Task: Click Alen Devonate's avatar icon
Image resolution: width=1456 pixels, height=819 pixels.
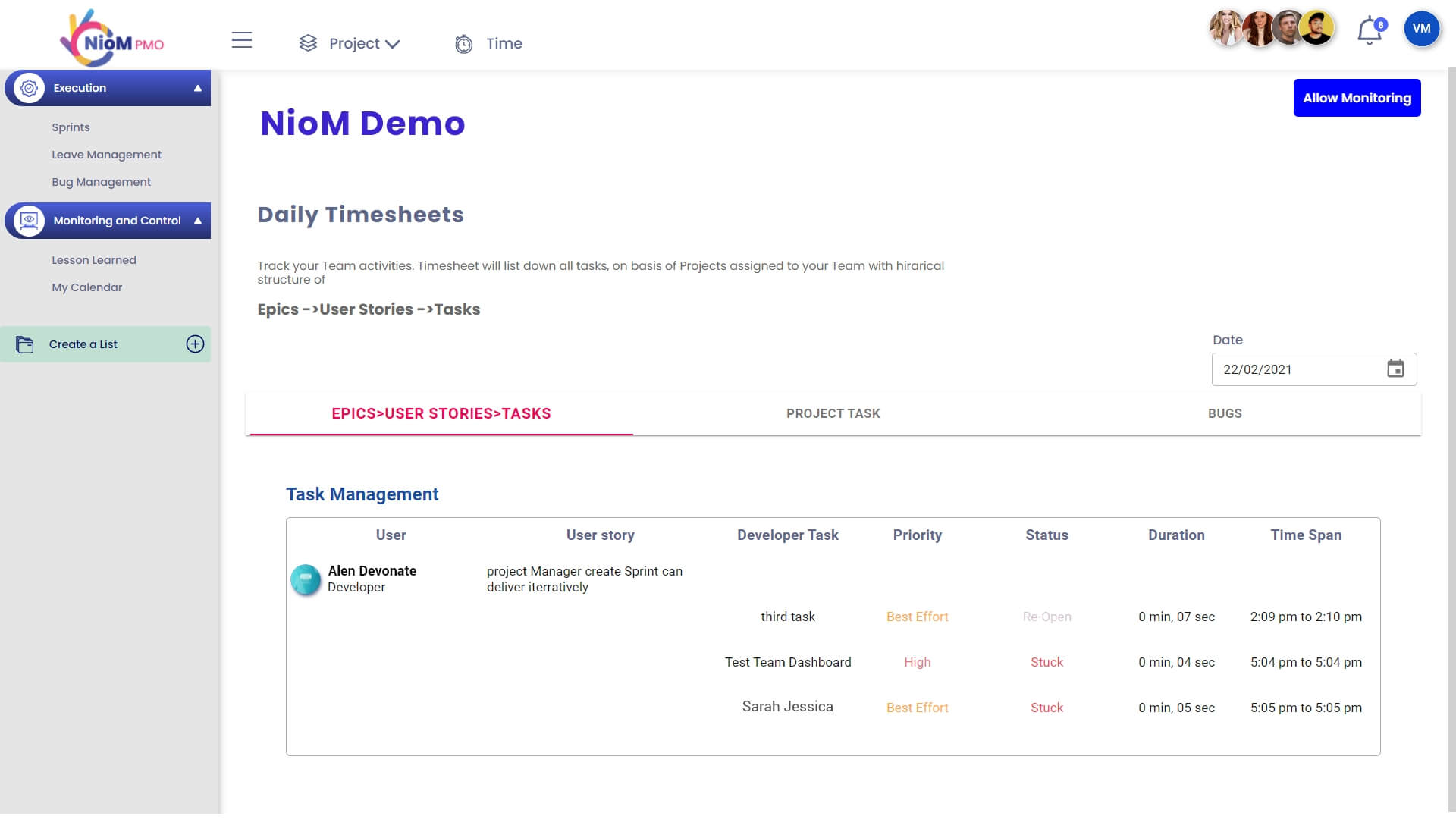Action: pyautogui.click(x=306, y=579)
